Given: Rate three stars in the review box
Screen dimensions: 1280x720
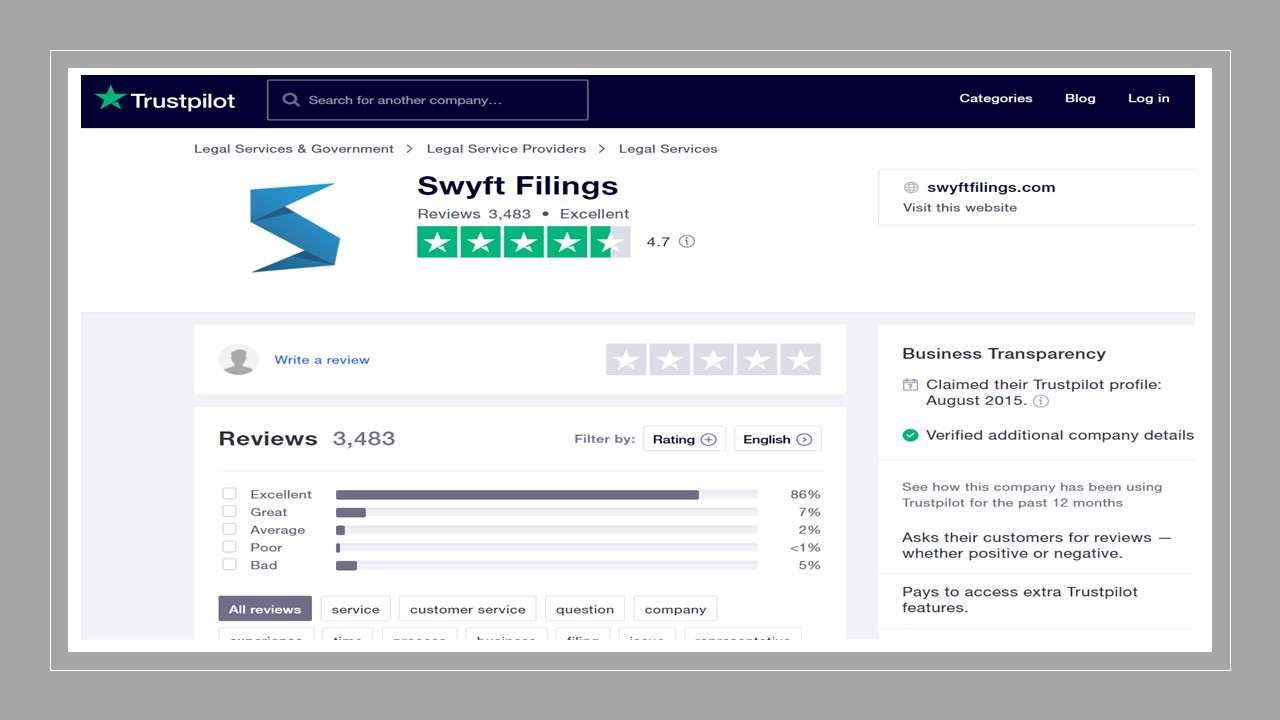Looking at the screenshot, I should click(713, 360).
